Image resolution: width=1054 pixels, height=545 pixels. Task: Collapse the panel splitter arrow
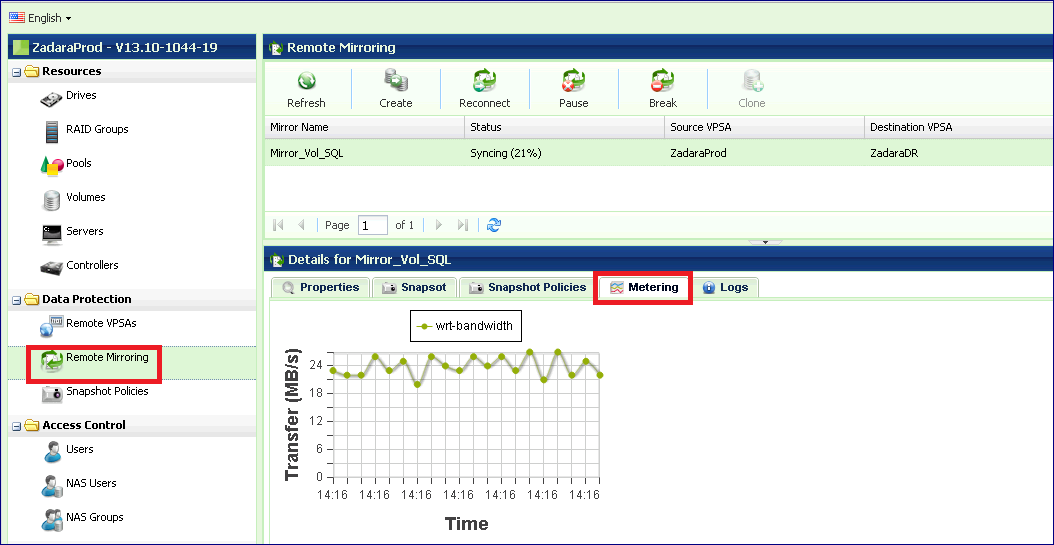pyautogui.click(x=765, y=242)
